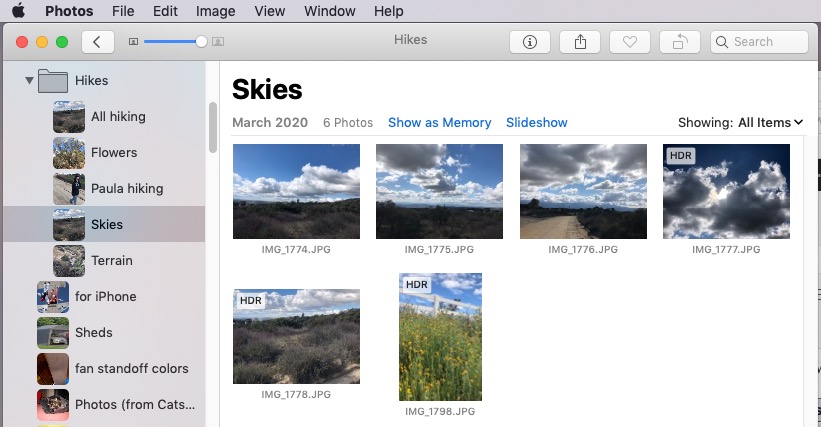Click the March 2020 date text
This screenshot has width=821, height=427.
click(x=270, y=122)
